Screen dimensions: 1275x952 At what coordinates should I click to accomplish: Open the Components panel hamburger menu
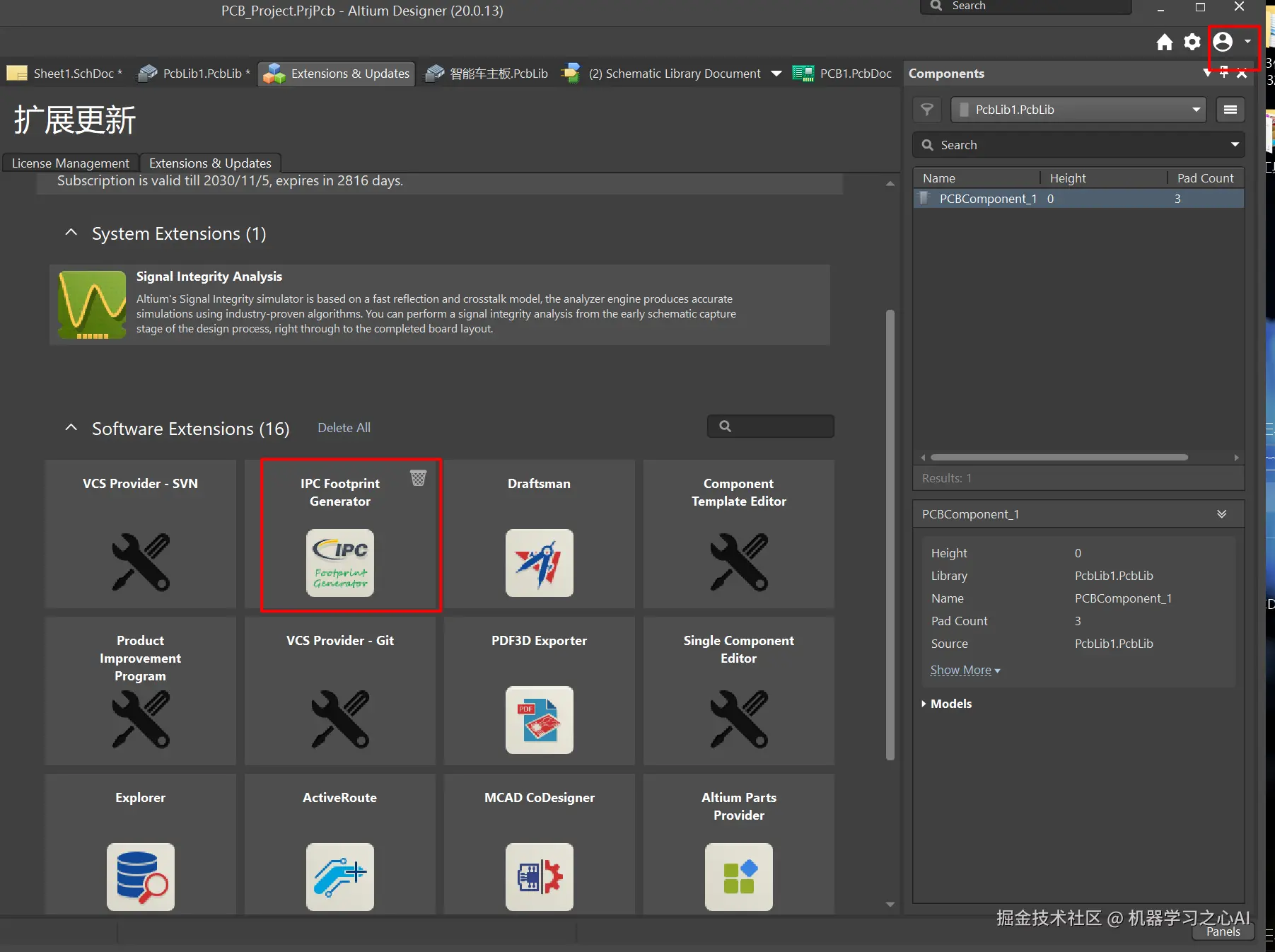[1230, 110]
